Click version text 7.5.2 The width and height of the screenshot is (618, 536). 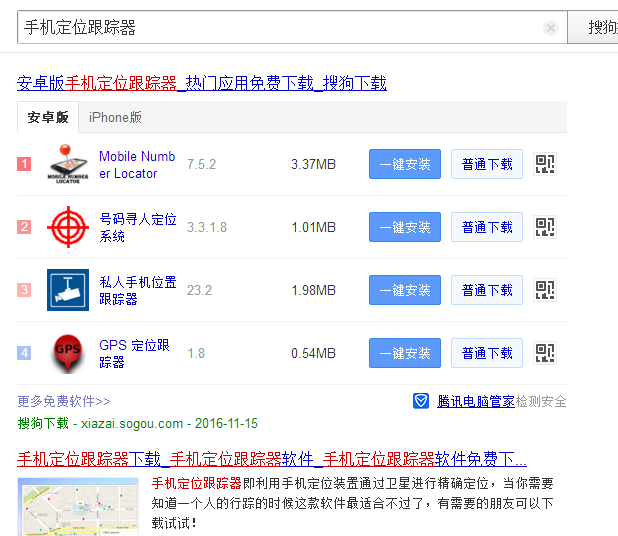[201, 164]
